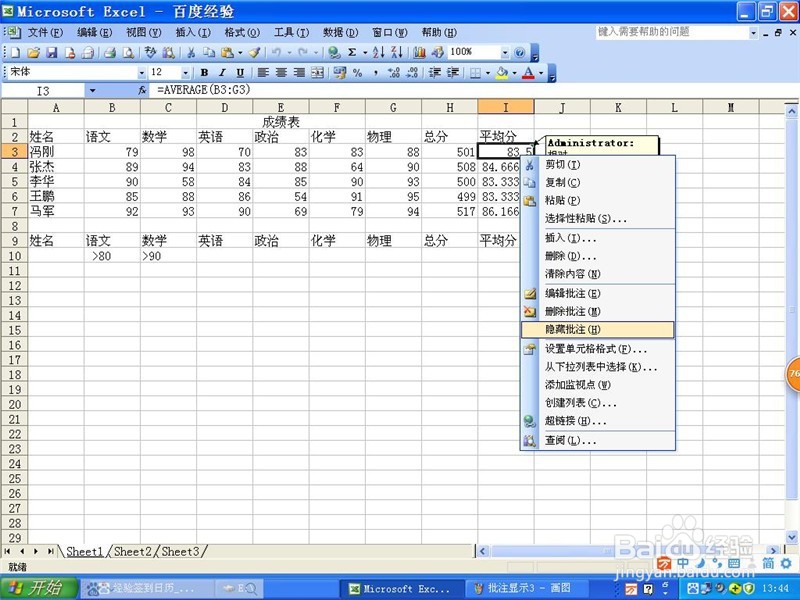Choose 编辑批注(E) from the context menu
Viewport: 800px width, 600px height.
(597, 293)
